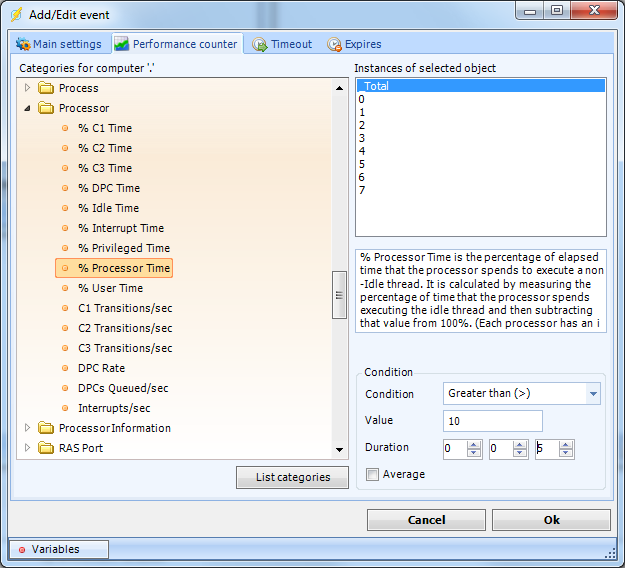Click the bullet icon beside DPC Rate
The height and width of the screenshot is (568, 625).
click(65, 368)
